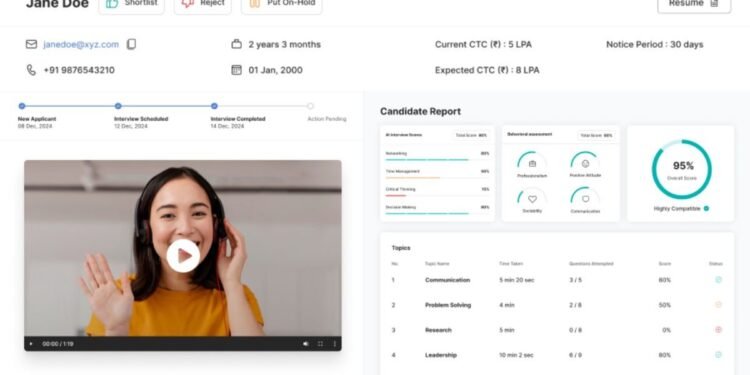This screenshot has height=375, width=750.
Task: Click 'Expected CTC (₹) : 8 LPA' text
Action: click(487, 70)
